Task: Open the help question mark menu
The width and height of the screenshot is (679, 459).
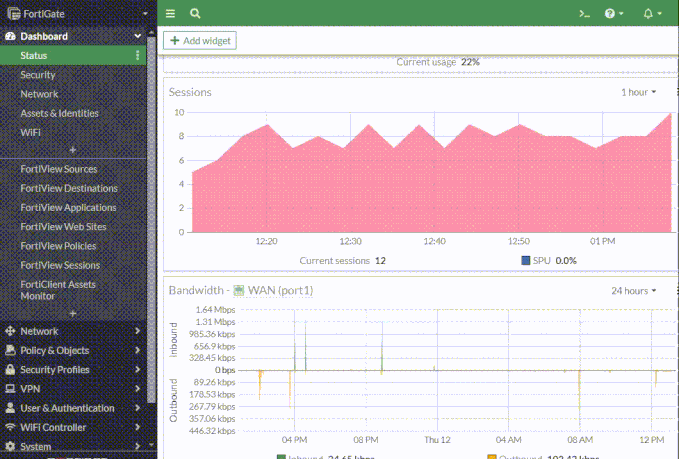Action: coord(613,14)
